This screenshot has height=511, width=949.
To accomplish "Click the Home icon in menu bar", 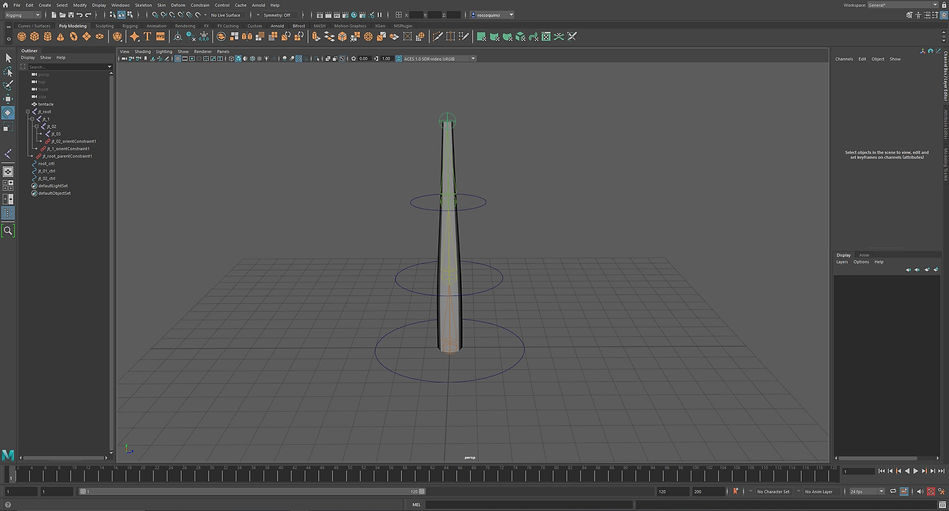I will point(5,5).
